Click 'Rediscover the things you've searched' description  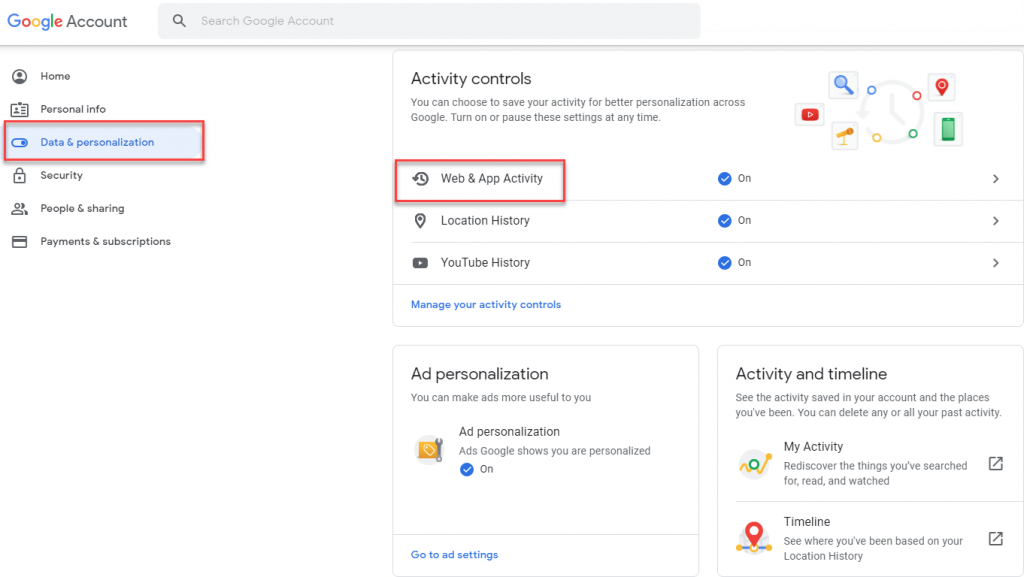pos(875,473)
